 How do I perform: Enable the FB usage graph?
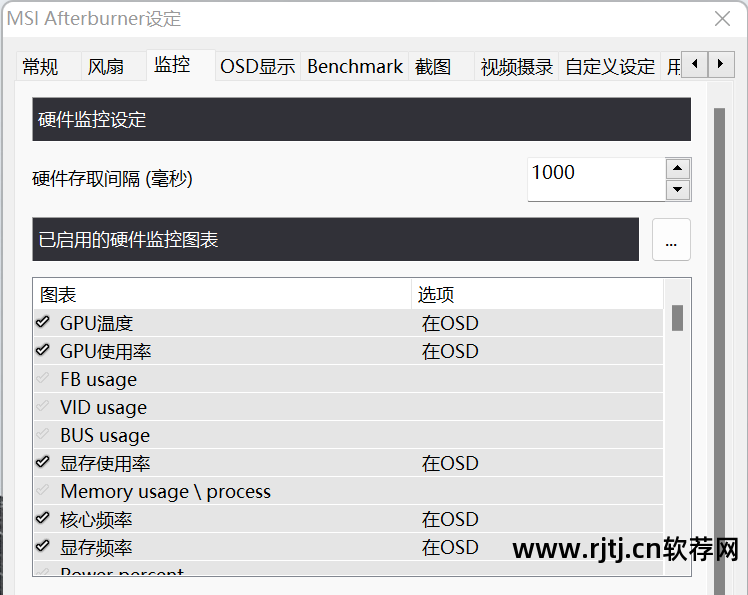pyautogui.click(x=43, y=379)
